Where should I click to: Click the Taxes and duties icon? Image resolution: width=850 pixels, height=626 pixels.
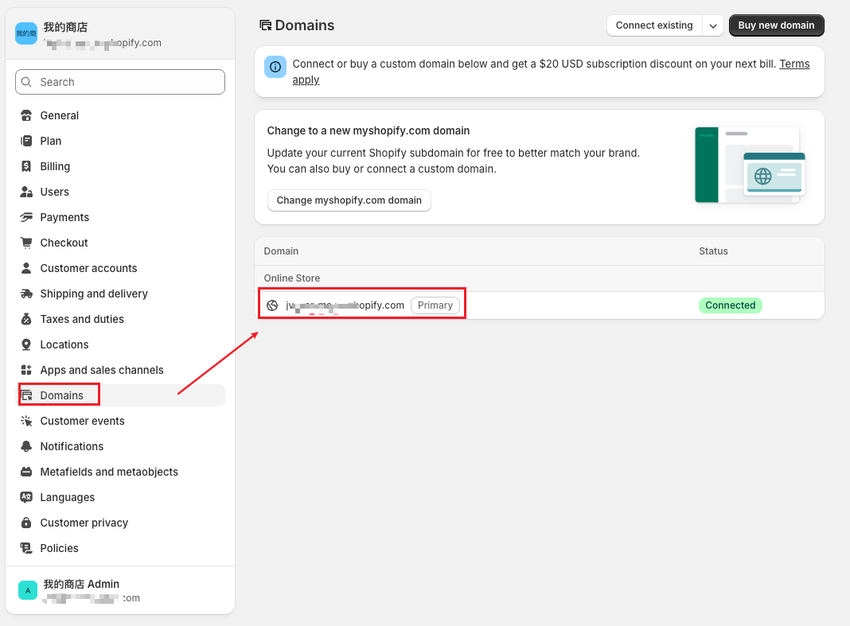(27, 318)
